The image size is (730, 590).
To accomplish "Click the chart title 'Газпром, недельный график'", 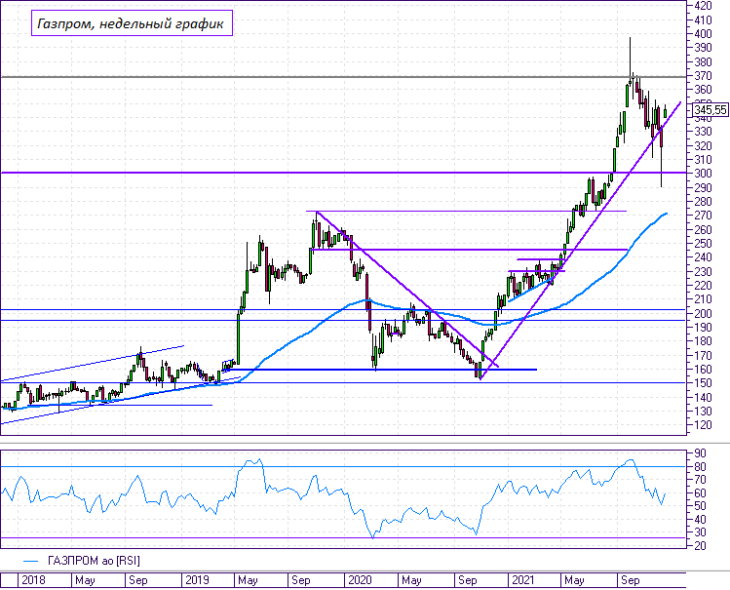I will coord(132,23).
